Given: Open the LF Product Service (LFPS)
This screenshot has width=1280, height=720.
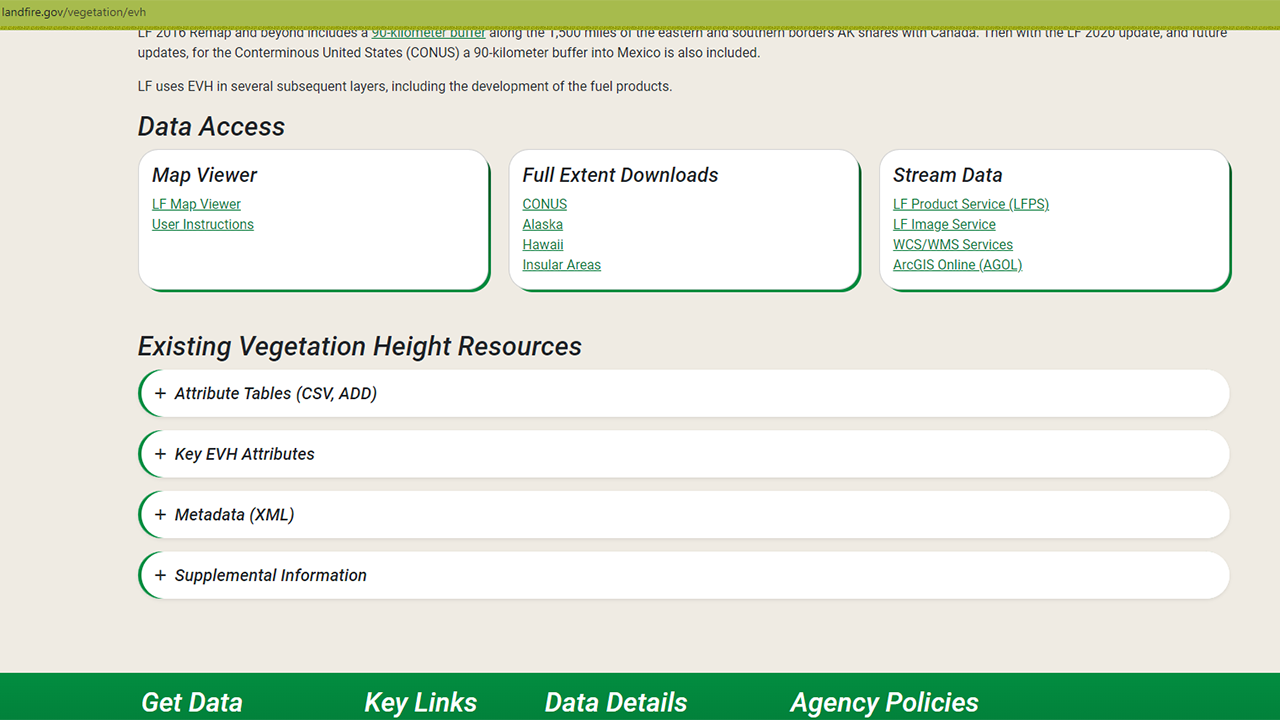Looking at the screenshot, I should [x=971, y=204].
